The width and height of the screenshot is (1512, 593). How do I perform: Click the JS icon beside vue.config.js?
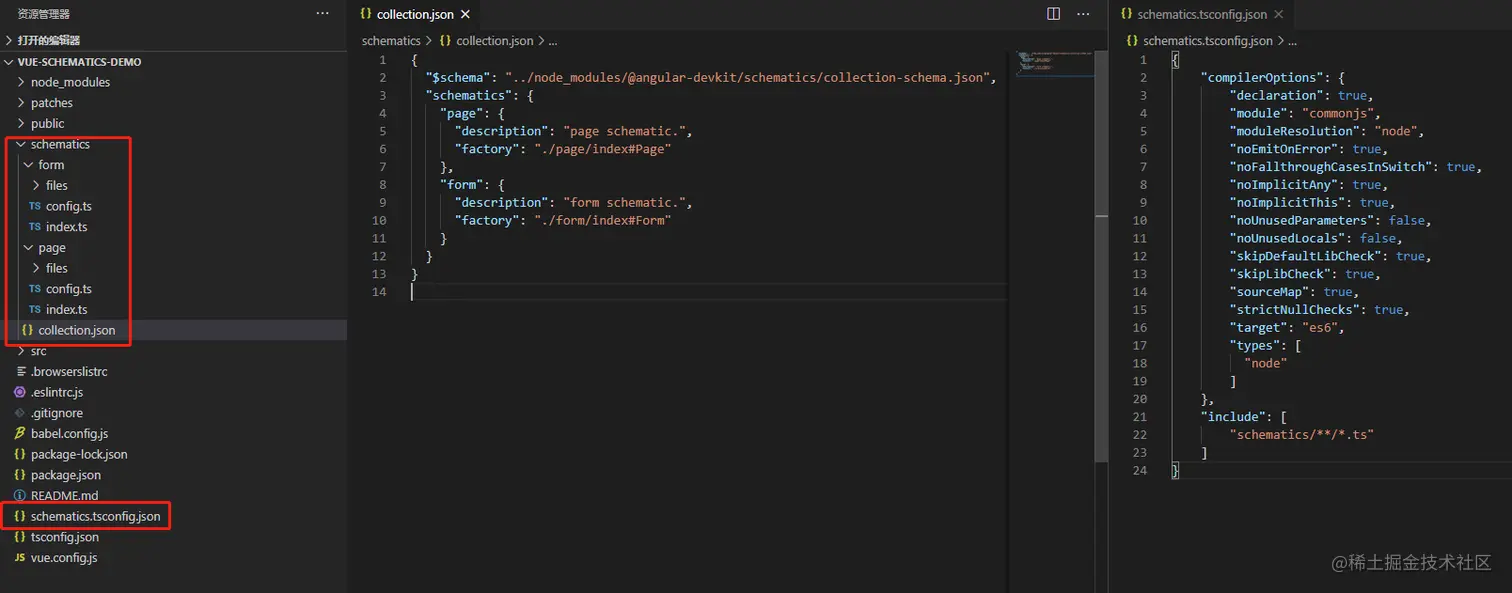[x=20, y=558]
